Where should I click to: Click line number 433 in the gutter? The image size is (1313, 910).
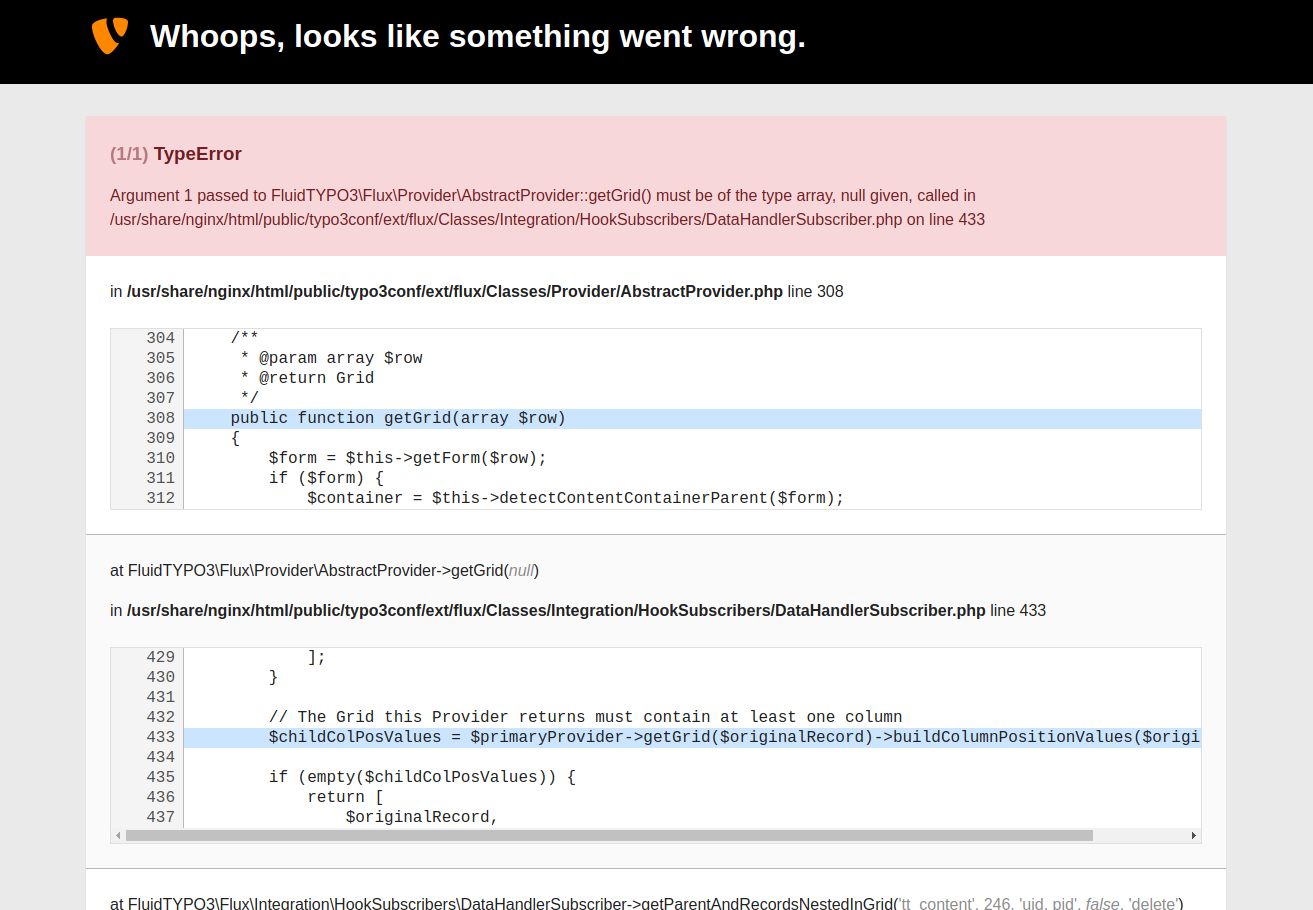pyautogui.click(x=160, y=737)
